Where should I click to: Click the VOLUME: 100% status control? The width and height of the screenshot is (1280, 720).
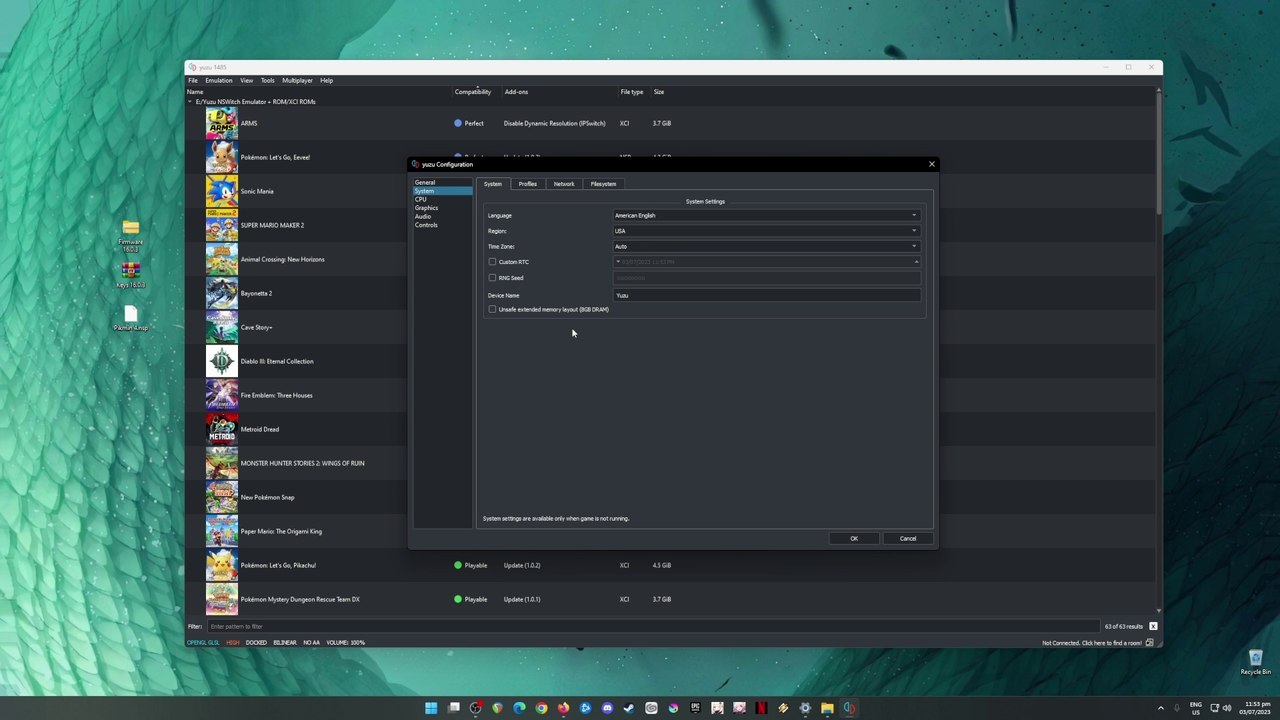pos(345,642)
